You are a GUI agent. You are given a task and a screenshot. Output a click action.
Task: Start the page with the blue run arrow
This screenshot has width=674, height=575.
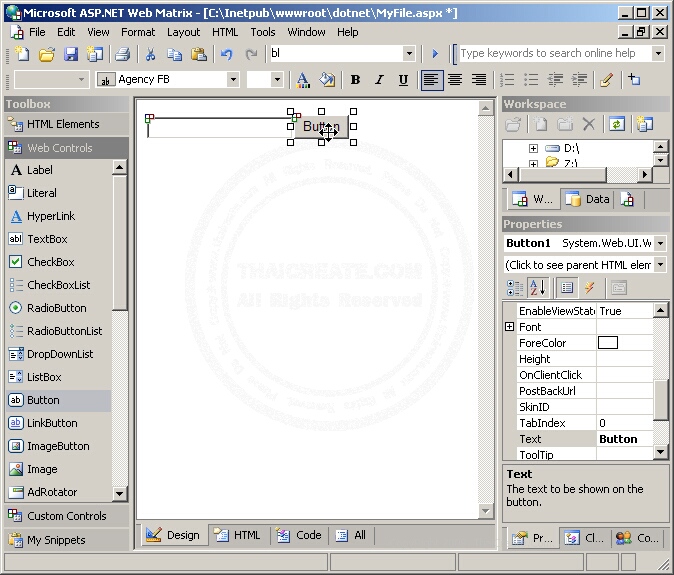click(435, 54)
